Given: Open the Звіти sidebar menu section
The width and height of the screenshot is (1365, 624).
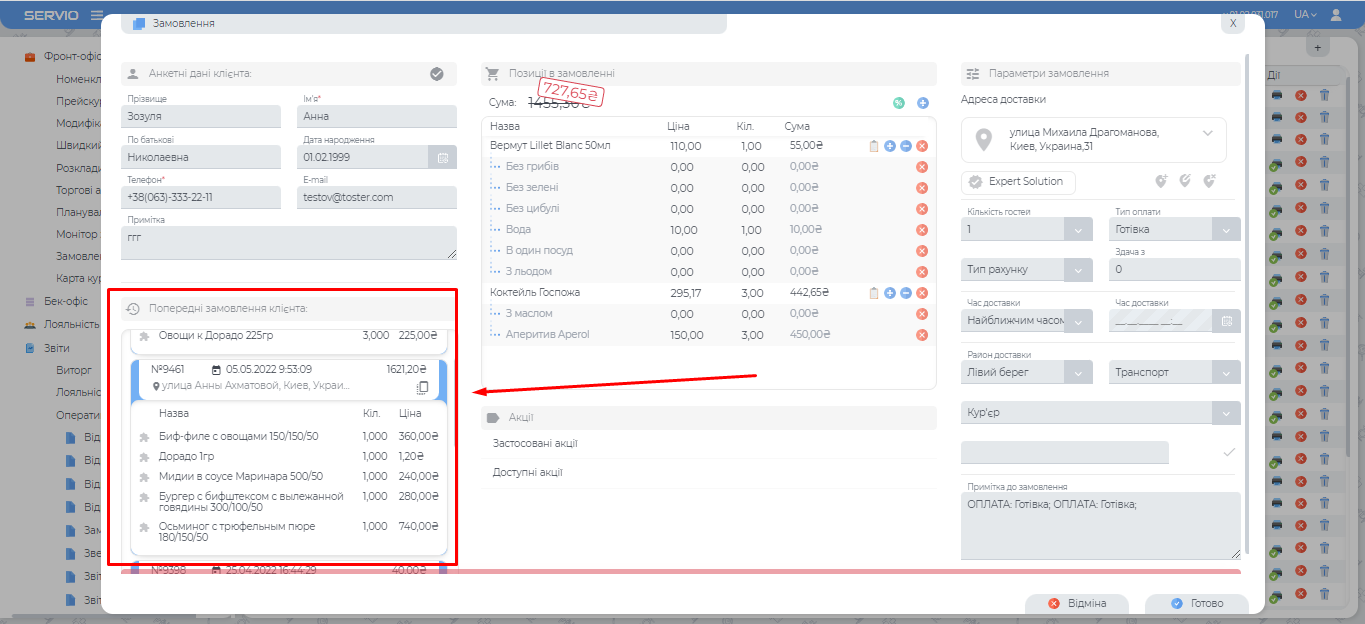Looking at the screenshot, I should [56, 348].
